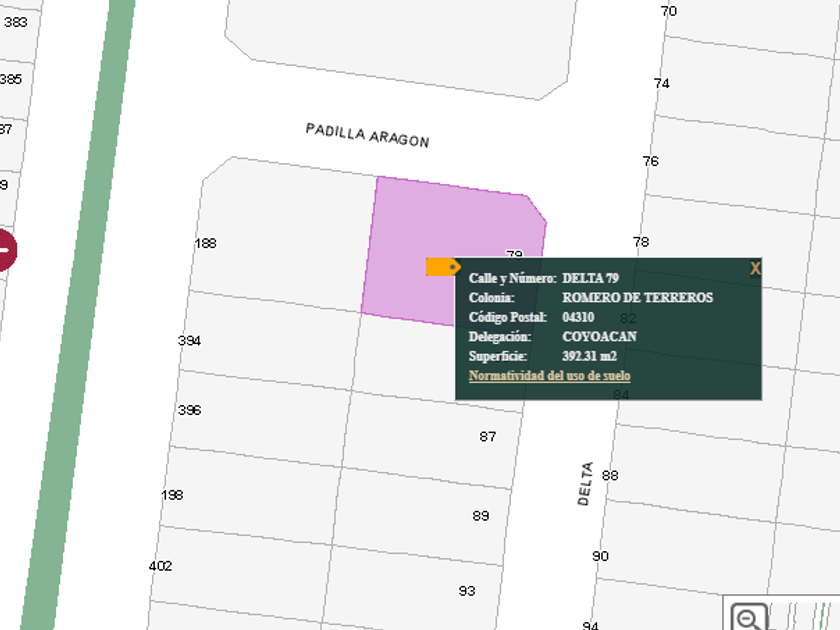Open the Normatividad del uso de suelo link

pyautogui.click(x=549, y=376)
